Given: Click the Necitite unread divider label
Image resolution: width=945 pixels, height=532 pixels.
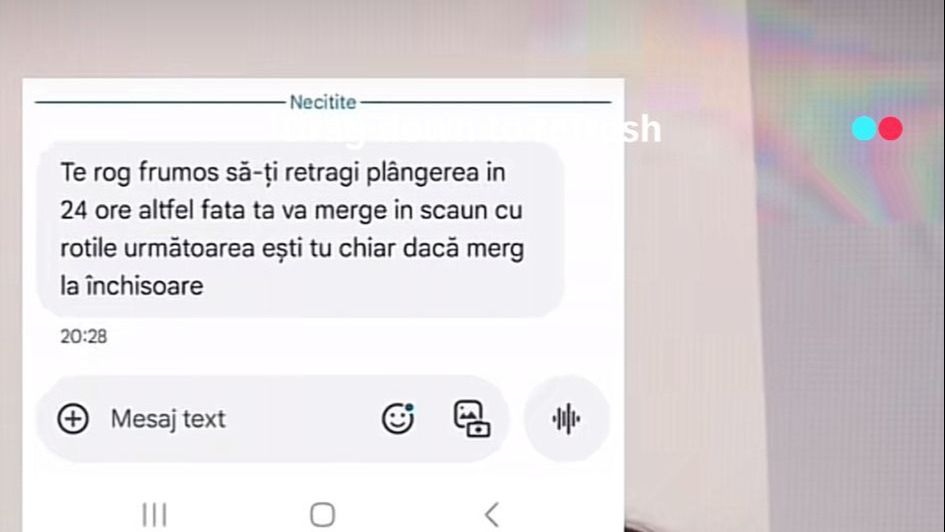Looking at the screenshot, I should pyautogui.click(x=323, y=102).
